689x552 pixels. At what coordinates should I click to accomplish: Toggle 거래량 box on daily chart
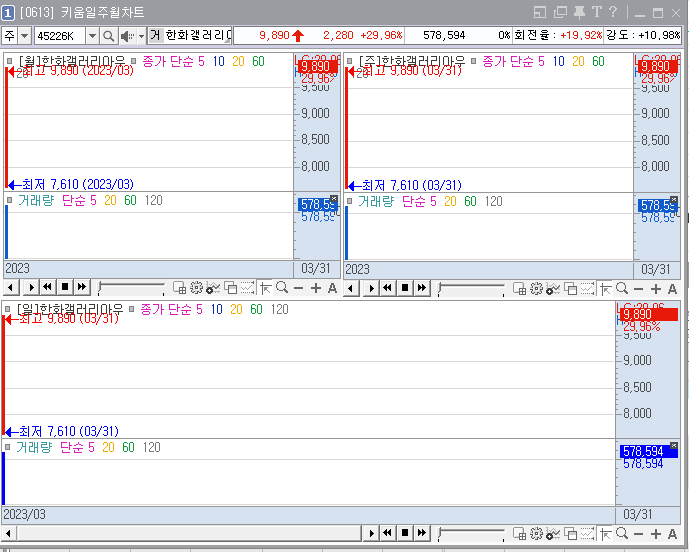[x=7, y=447]
